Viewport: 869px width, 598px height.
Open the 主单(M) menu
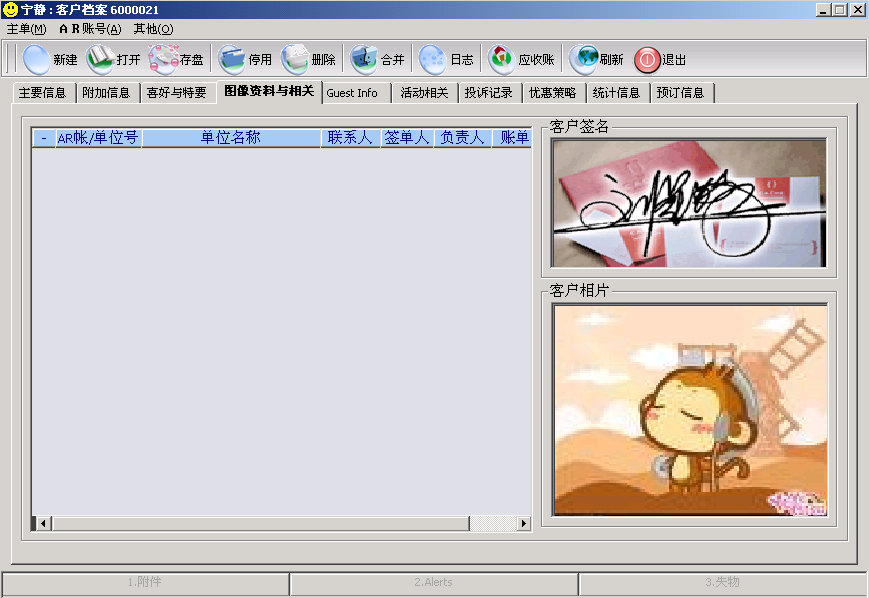tap(27, 29)
